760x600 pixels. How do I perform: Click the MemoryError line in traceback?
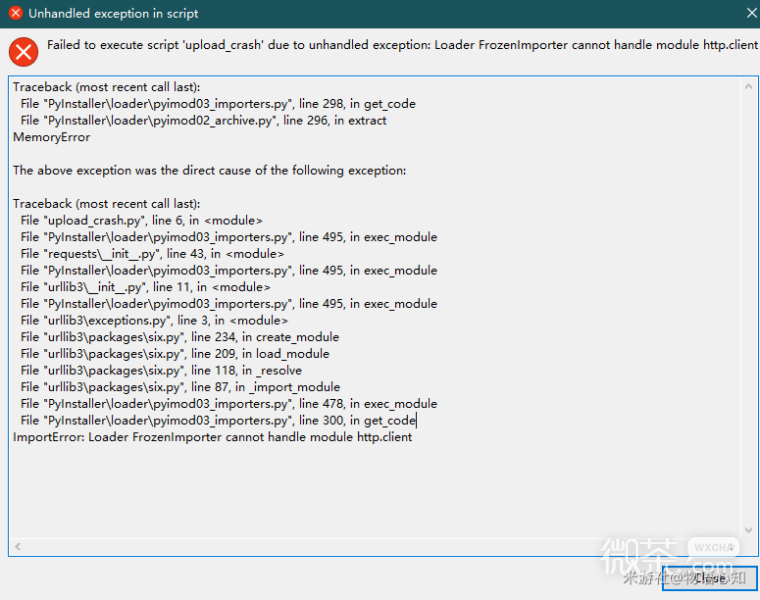pyautogui.click(x=51, y=137)
